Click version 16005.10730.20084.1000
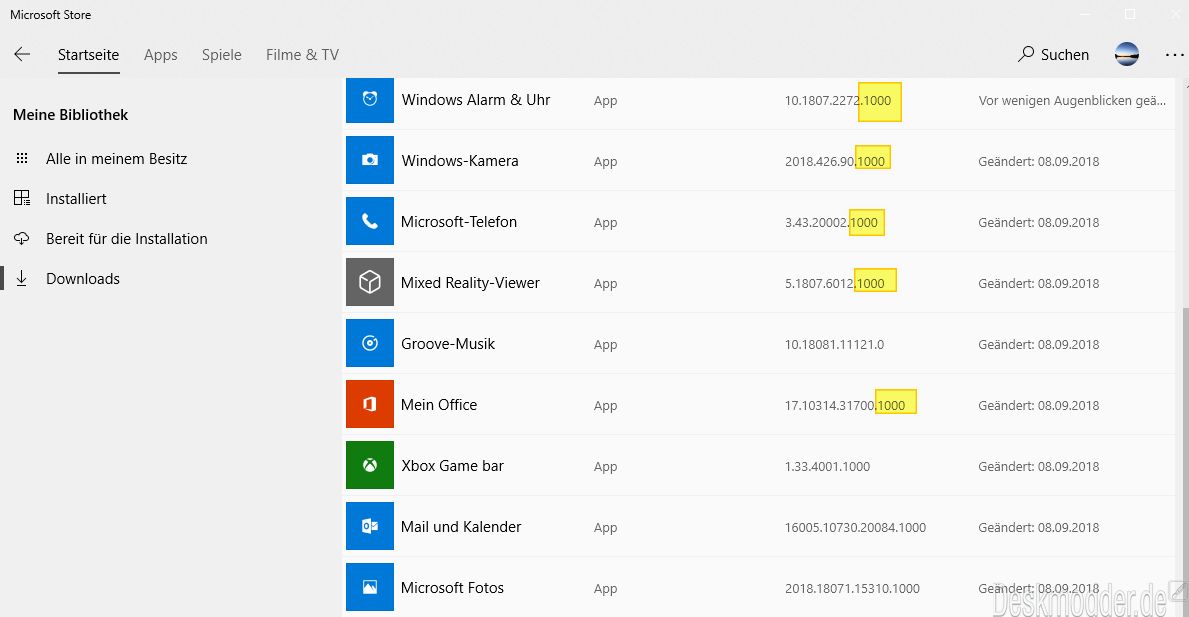 click(855, 528)
